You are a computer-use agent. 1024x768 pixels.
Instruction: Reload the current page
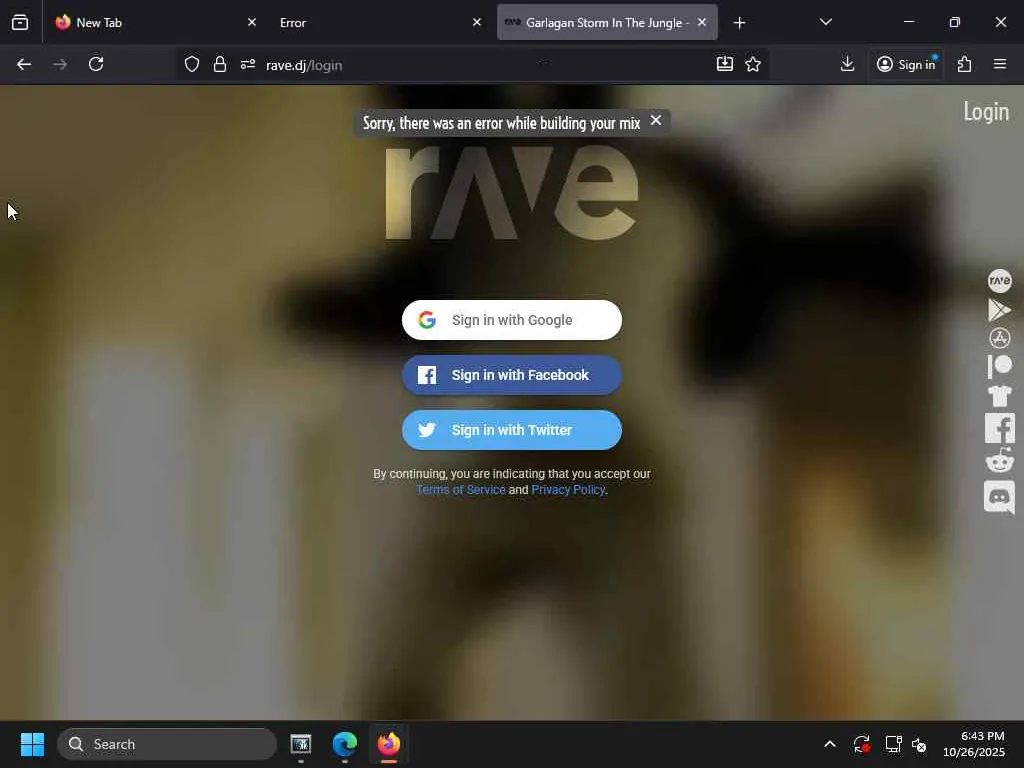tap(96, 65)
